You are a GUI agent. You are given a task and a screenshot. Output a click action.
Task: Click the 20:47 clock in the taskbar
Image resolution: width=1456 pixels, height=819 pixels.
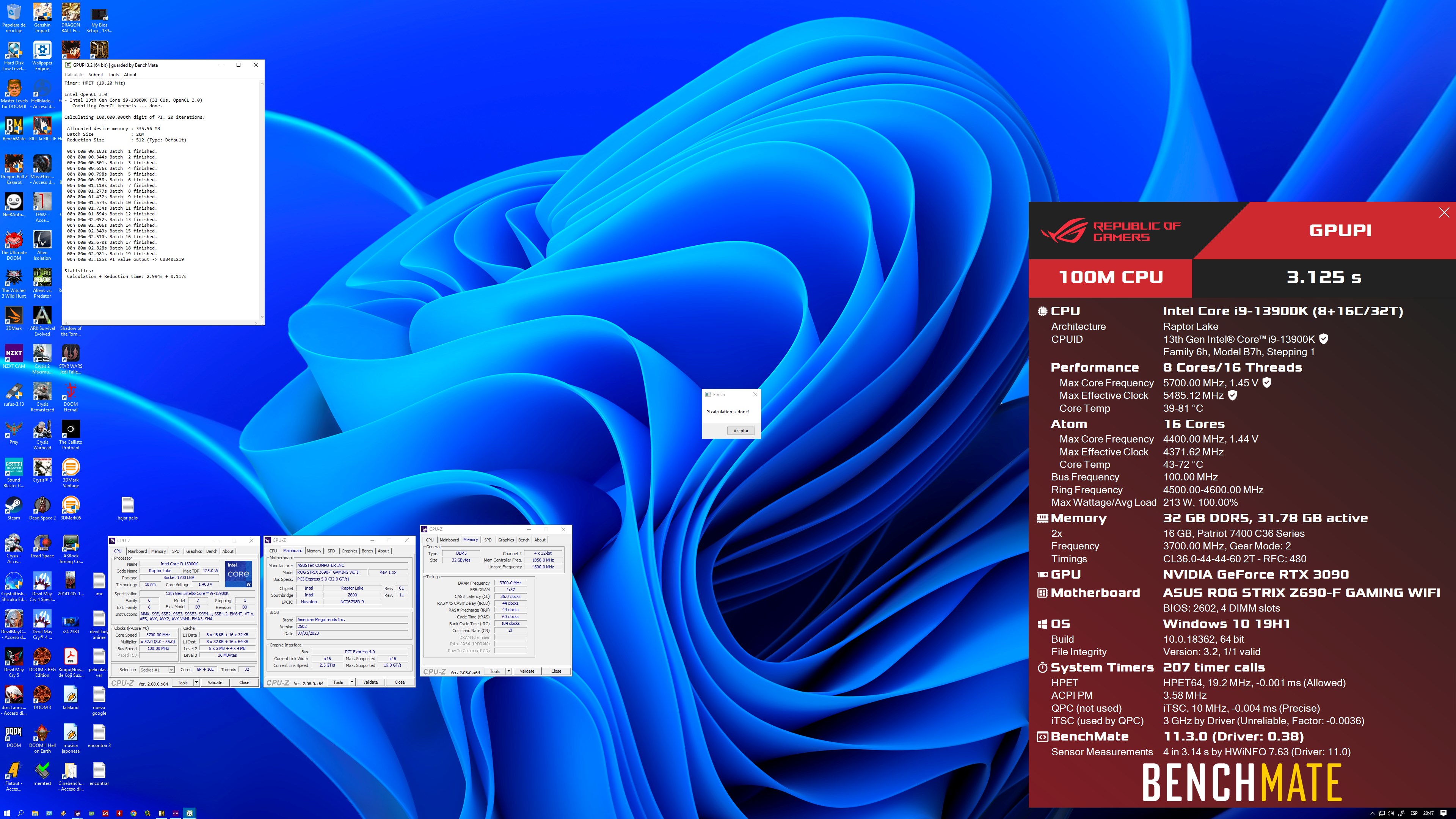click(x=1428, y=813)
